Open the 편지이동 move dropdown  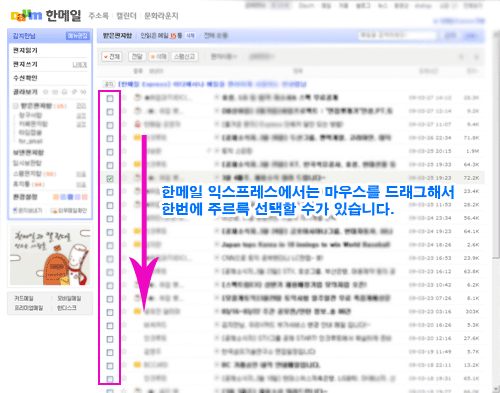(x=224, y=57)
